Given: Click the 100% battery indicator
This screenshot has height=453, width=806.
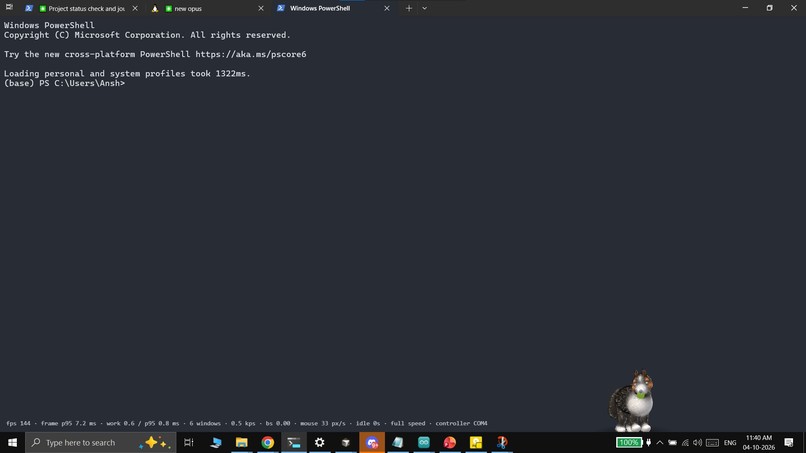Looking at the screenshot, I should [x=629, y=442].
